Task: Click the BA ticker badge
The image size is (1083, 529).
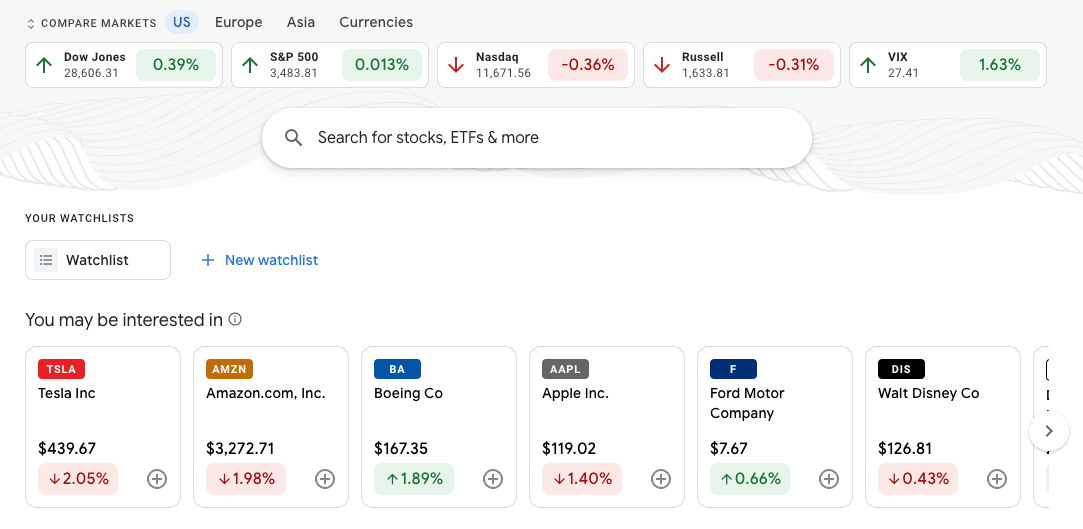Action: [397, 369]
